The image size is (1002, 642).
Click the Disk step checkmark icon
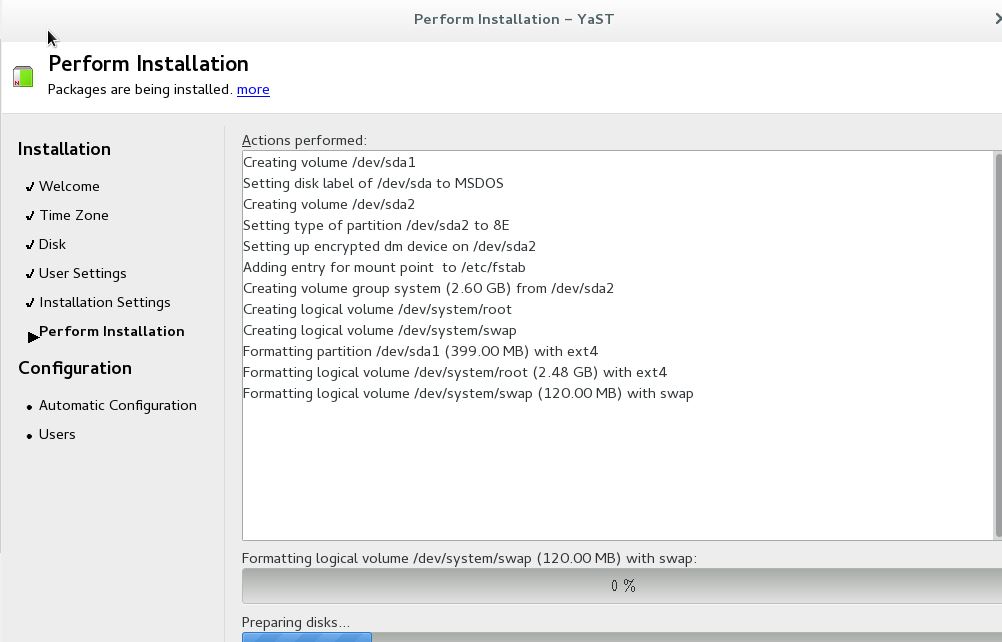pos(30,245)
